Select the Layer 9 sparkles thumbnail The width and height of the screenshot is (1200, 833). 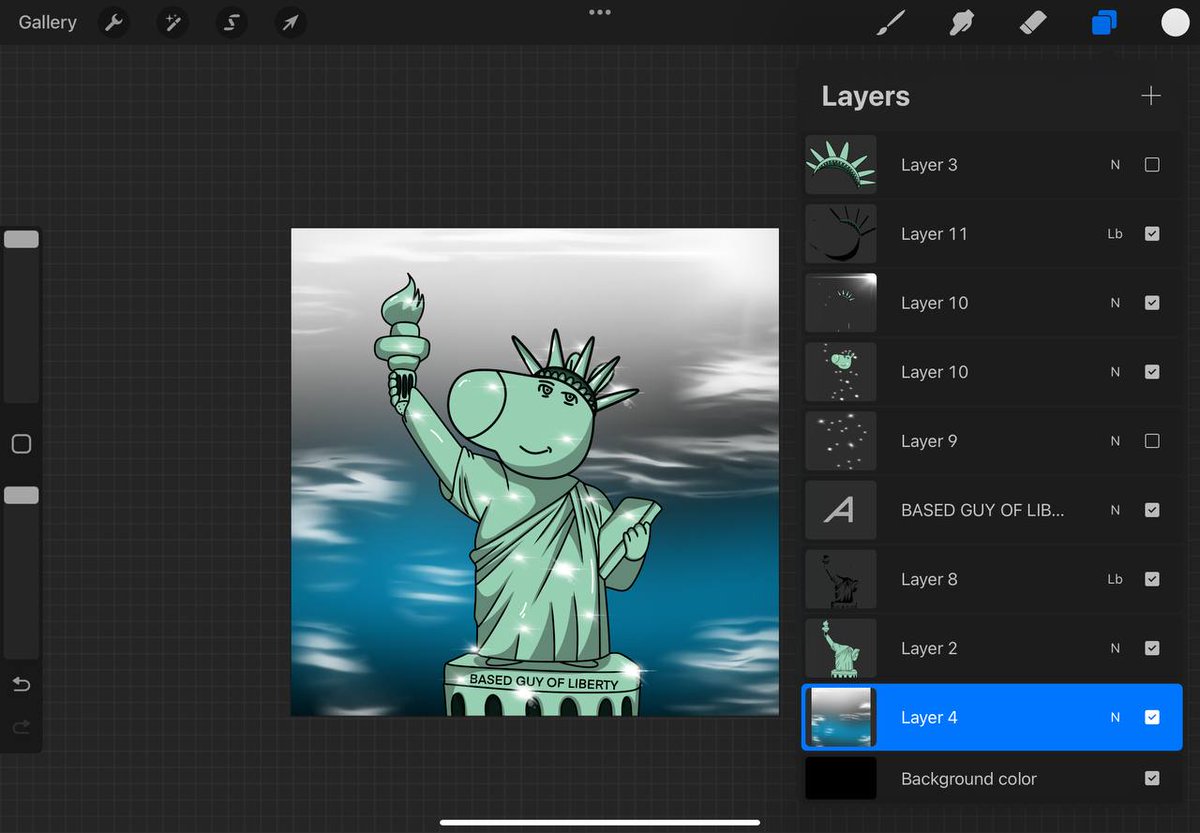click(x=841, y=441)
